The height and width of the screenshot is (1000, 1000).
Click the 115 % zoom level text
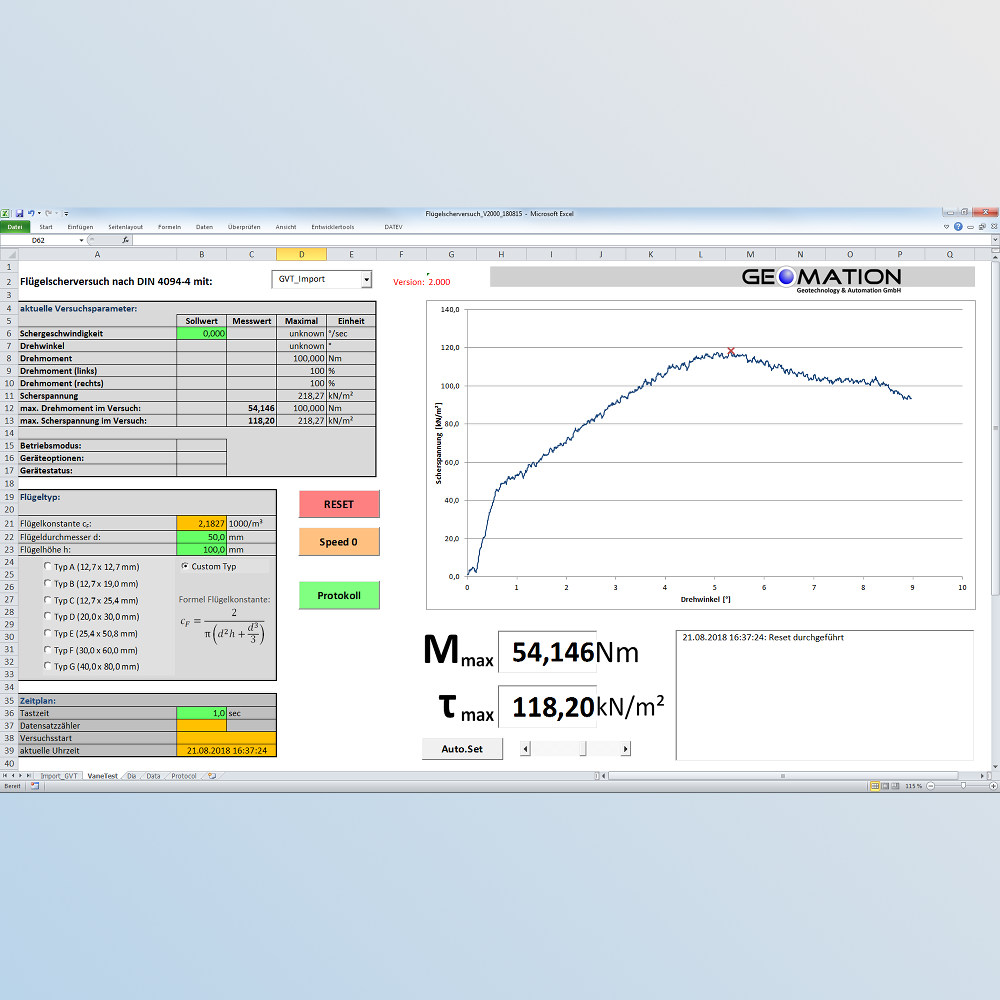[913, 786]
